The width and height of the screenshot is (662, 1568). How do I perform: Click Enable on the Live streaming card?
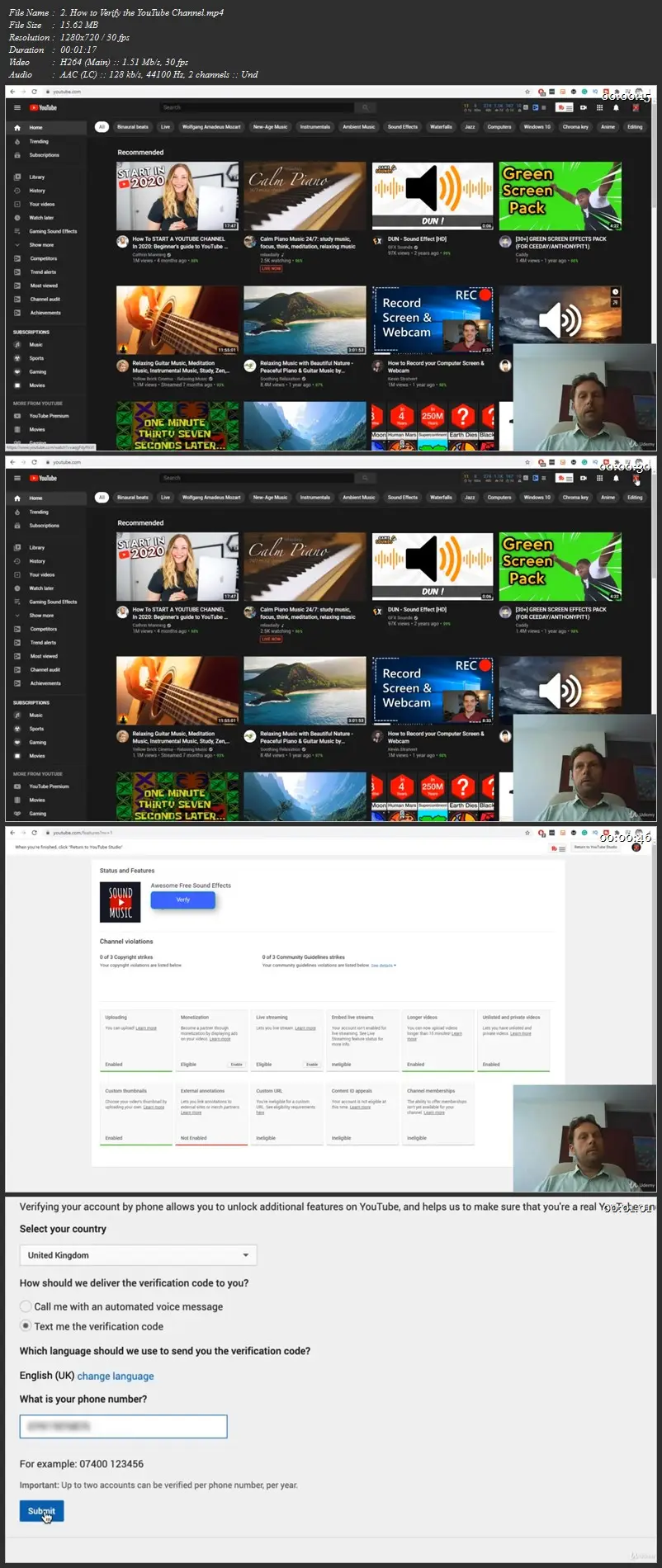312,1065
